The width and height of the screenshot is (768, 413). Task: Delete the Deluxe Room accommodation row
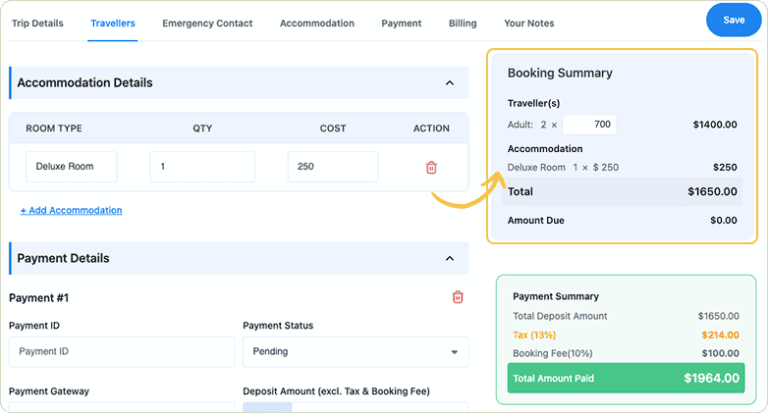pos(431,167)
